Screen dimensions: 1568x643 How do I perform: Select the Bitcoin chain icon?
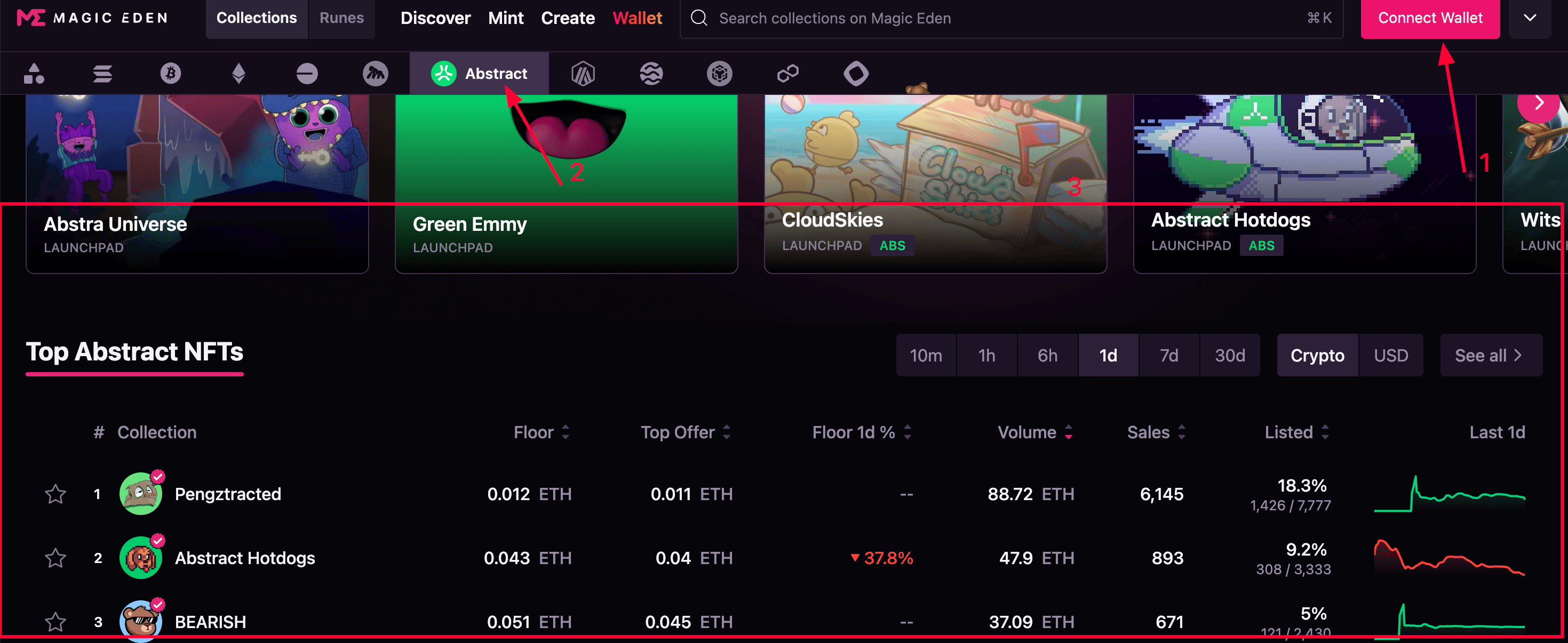click(170, 74)
